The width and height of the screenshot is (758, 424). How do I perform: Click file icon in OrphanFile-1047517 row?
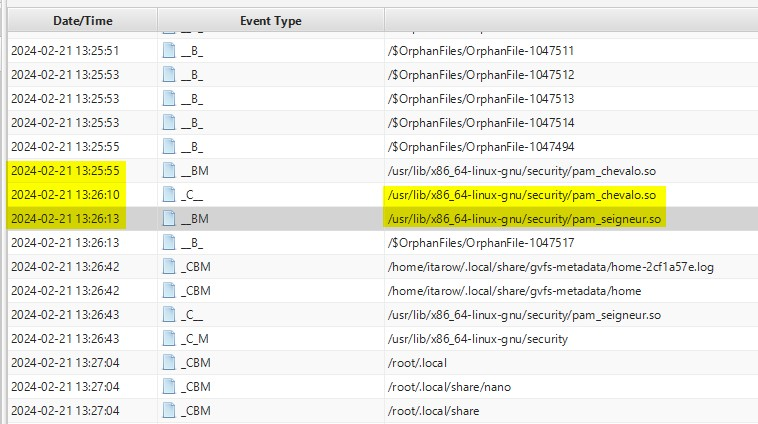point(169,242)
